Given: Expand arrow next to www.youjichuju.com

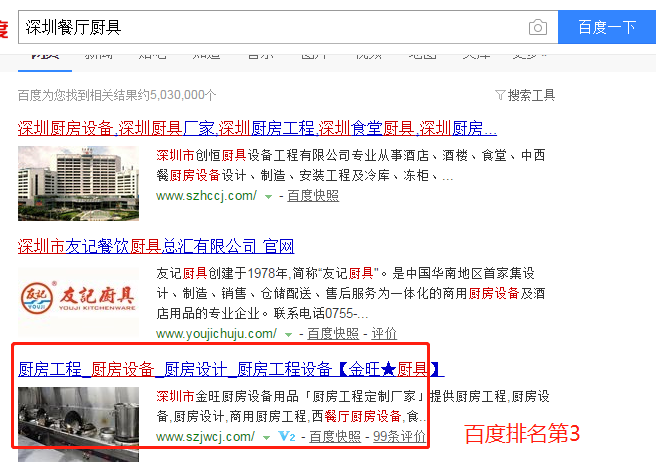Looking at the screenshot, I should tap(288, 334).
